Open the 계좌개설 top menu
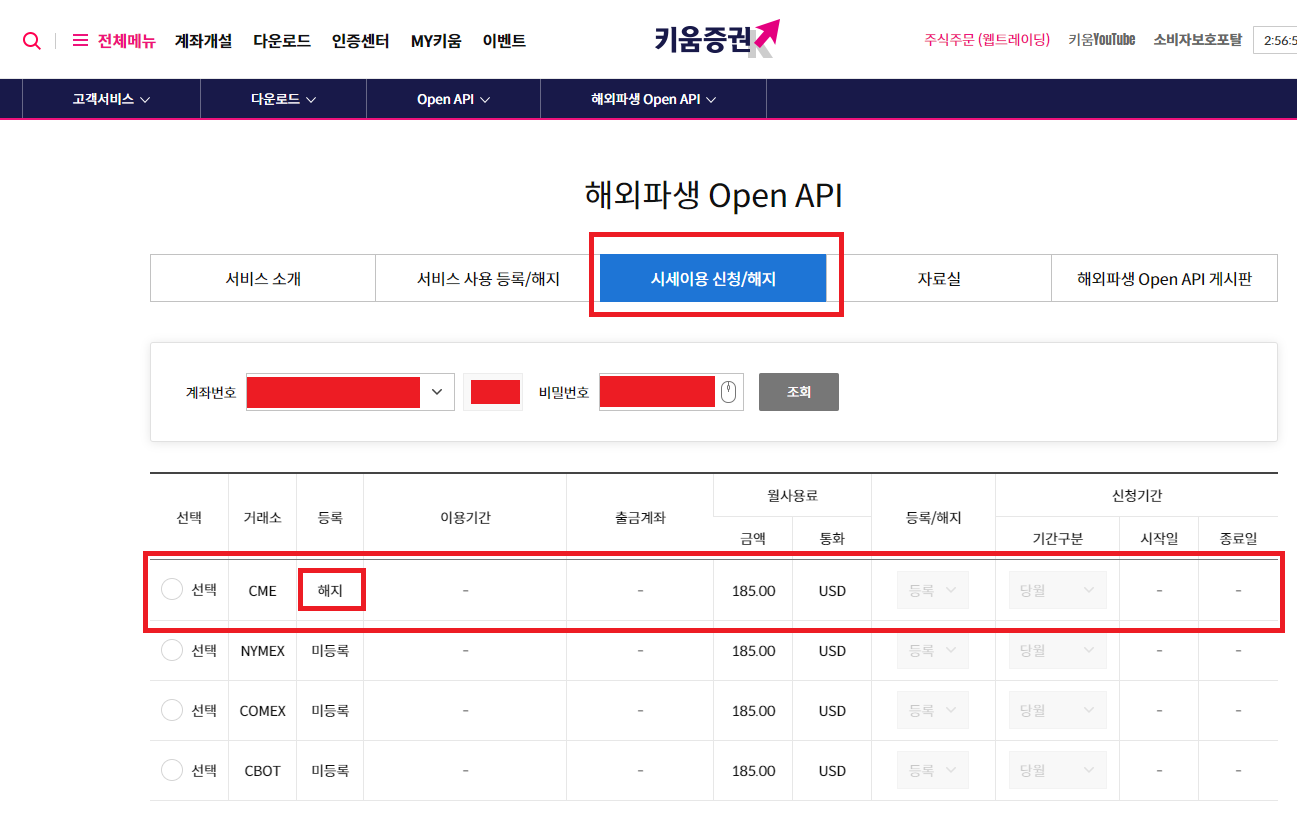The height and width of the screenshot is (821, 1297). click(203, 41)
